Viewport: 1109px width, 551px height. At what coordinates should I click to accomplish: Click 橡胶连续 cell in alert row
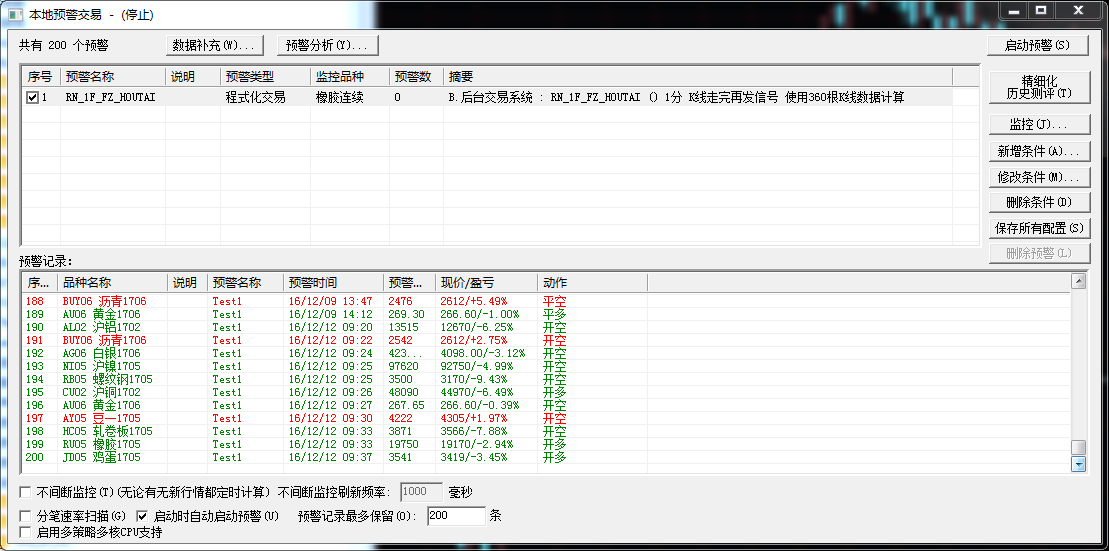point(339,98)
